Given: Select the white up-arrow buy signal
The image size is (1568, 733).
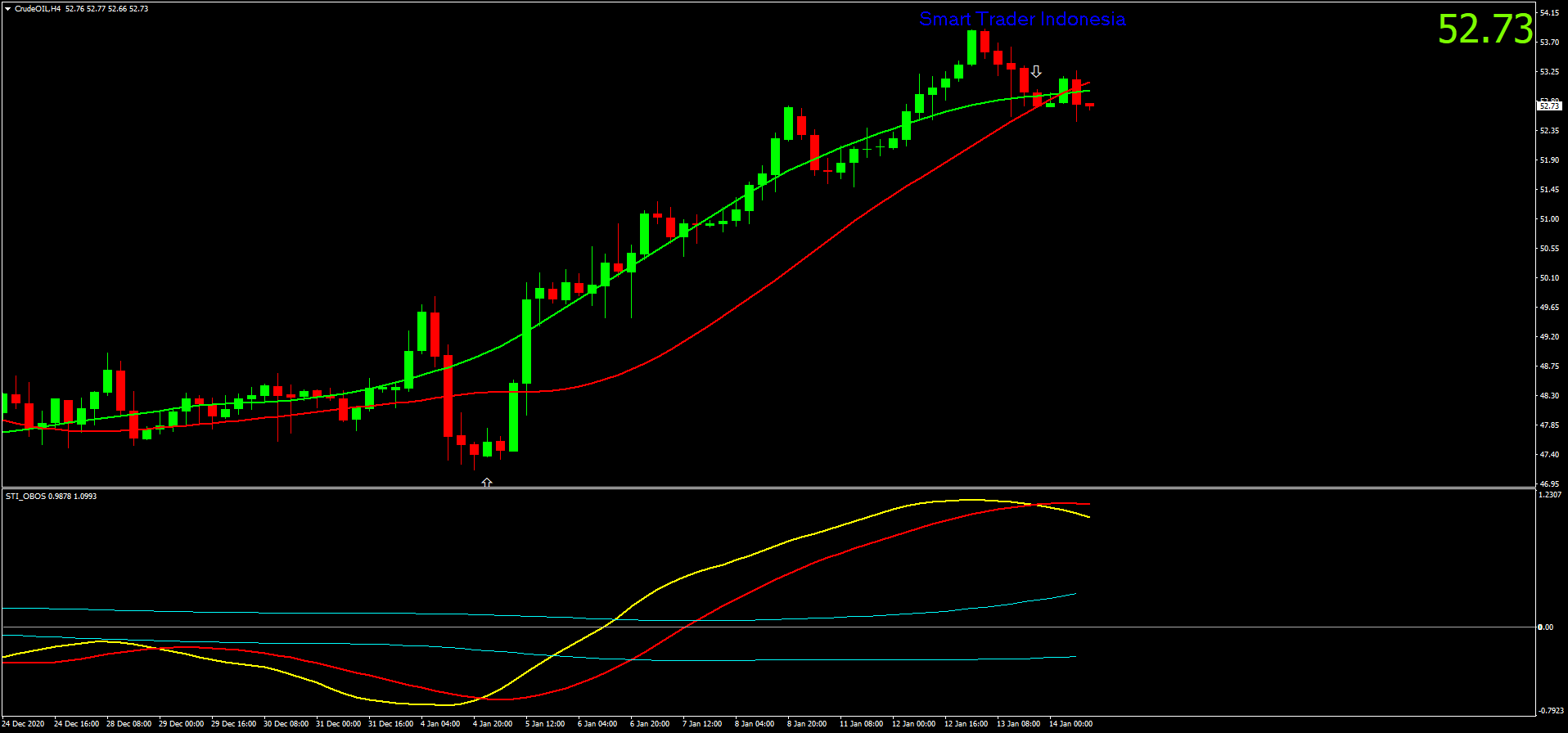Looking at the screenshot, I should click(x=487, y=483).
